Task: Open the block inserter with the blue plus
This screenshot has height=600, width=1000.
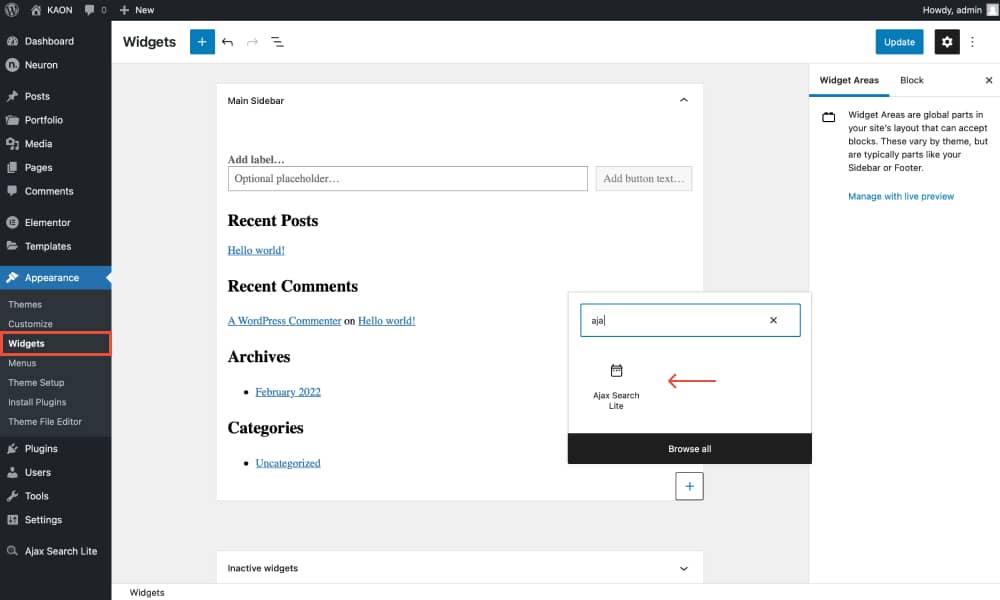Action: [x=201, y=42]
